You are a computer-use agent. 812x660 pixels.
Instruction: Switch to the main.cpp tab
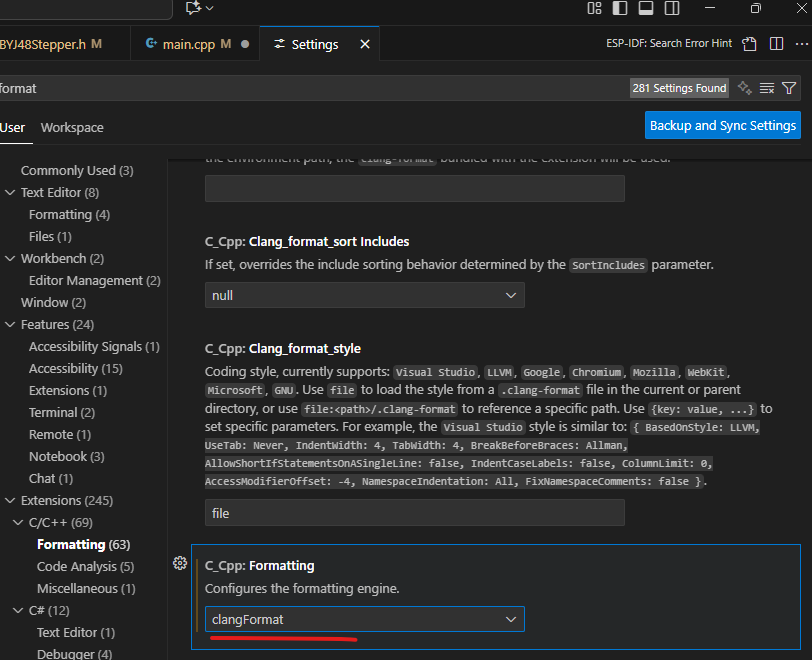pyautogui.click(x=188, y=44)
